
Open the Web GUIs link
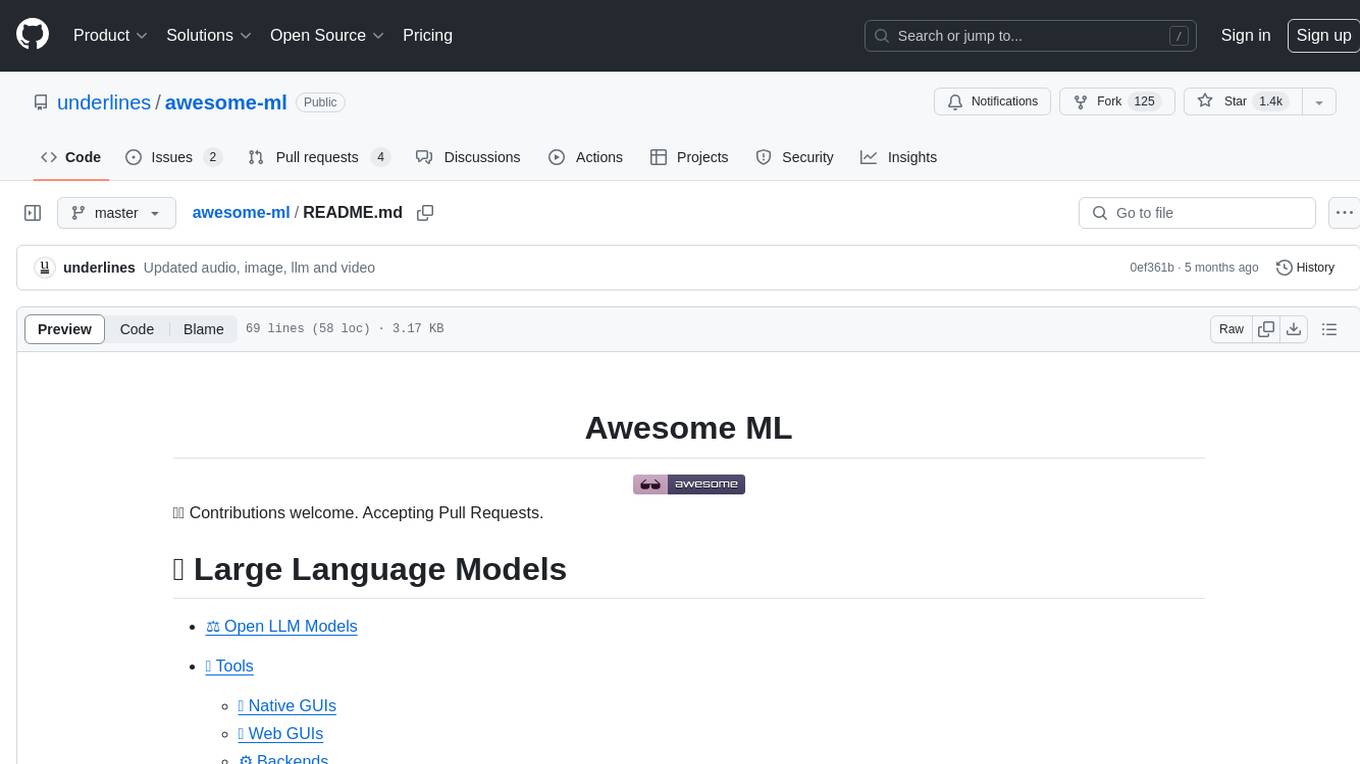[x=281, y=733]
